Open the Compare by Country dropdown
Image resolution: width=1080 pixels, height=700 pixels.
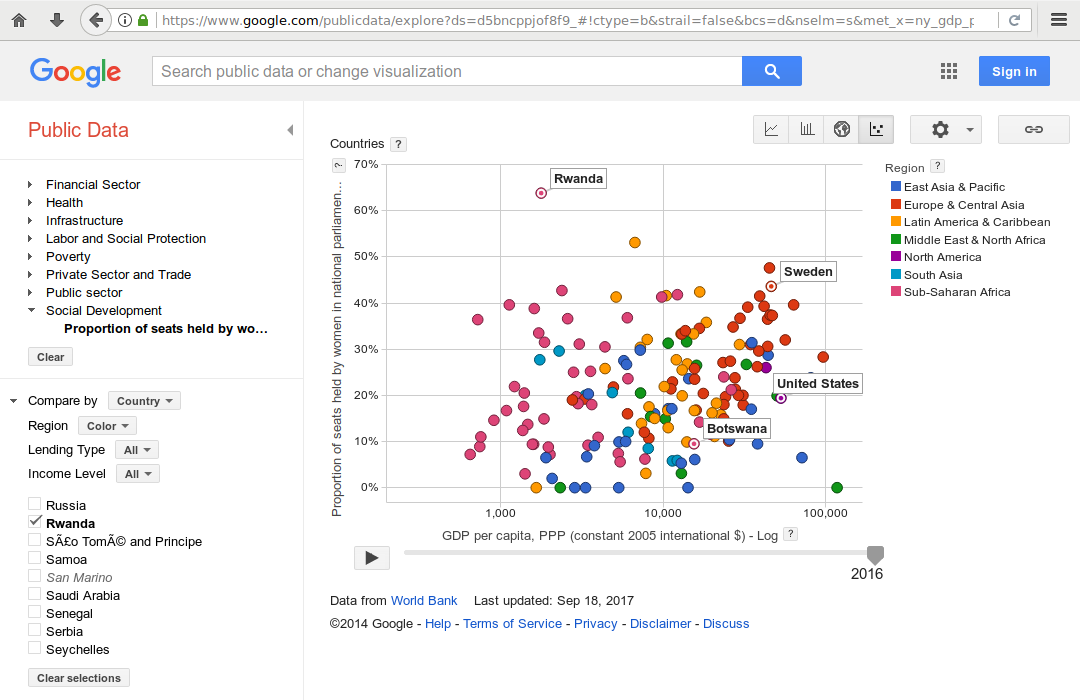[x=144, y=401]
